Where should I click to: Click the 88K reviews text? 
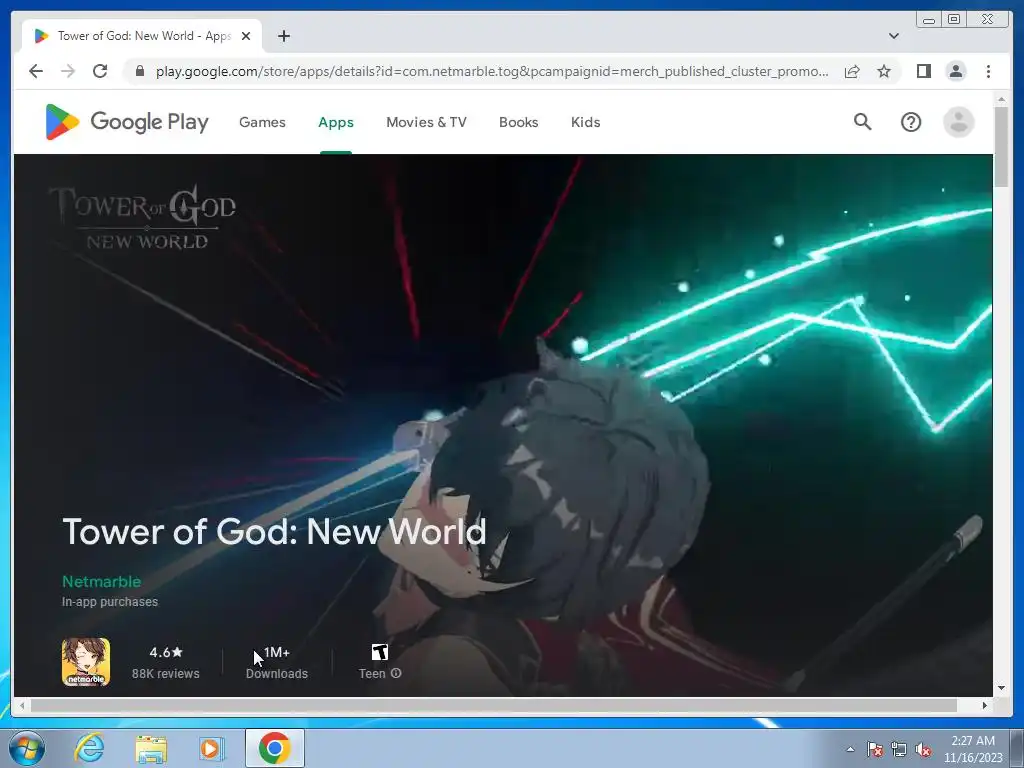165,673
